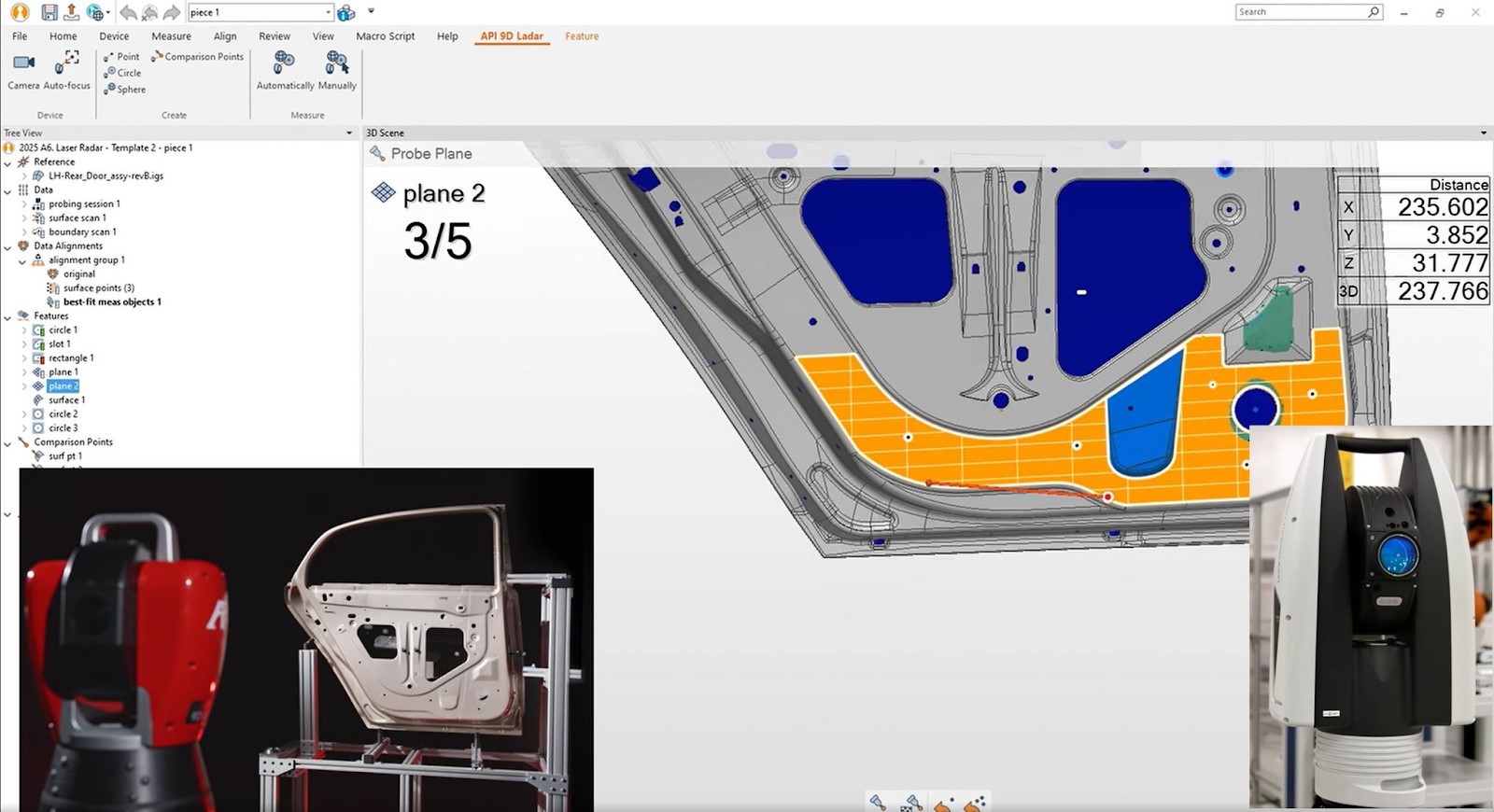1494x812 pixels.
Task: Choose the Manually measure option
Action: (x=337, y=63)
